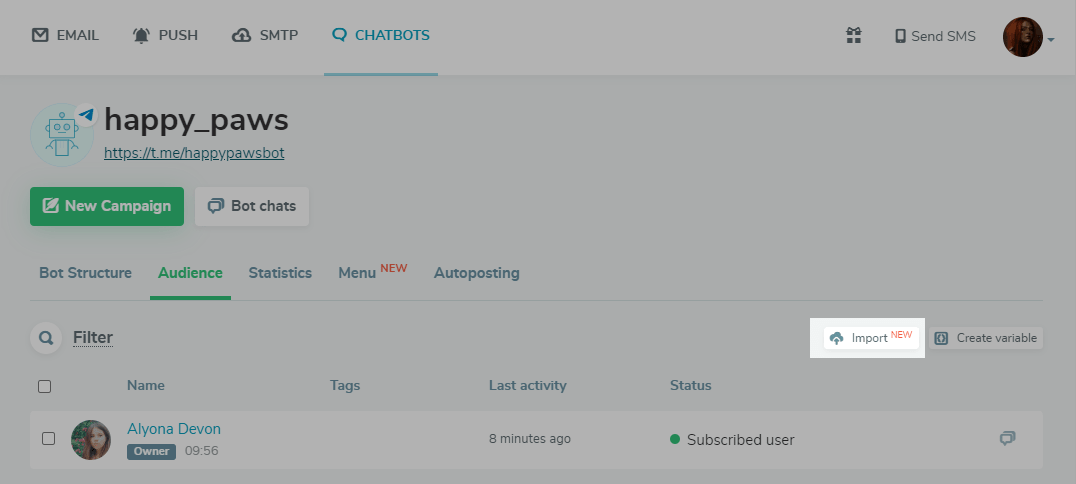Image resolution: width=1076 pixels, height=484 pixels.
Task: Open the t.me/happypawsbot link
Action: (x=194, y=154)
